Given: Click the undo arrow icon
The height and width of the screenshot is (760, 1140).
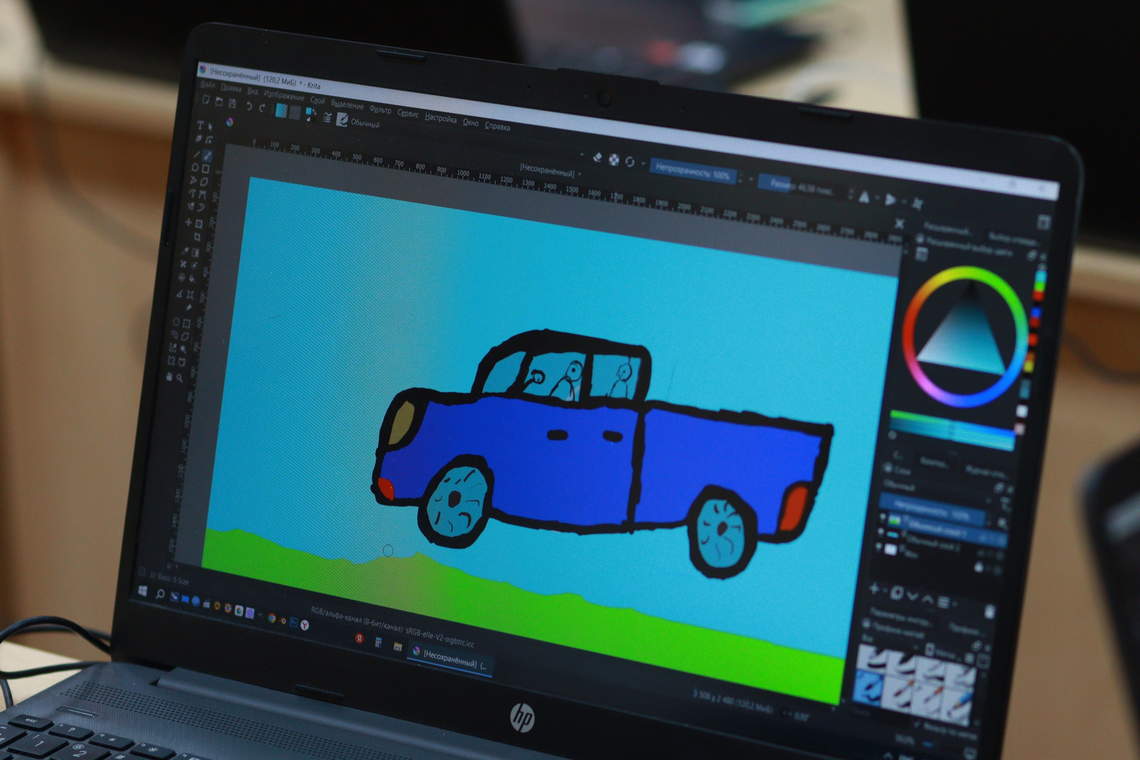Looking at the screenshot, I should click(x=249, y=106).
